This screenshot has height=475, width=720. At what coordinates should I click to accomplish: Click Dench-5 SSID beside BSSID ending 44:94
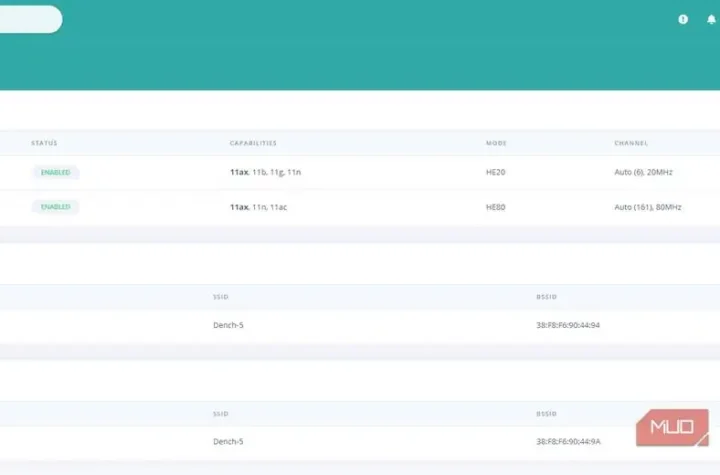[x=228, y=325]
